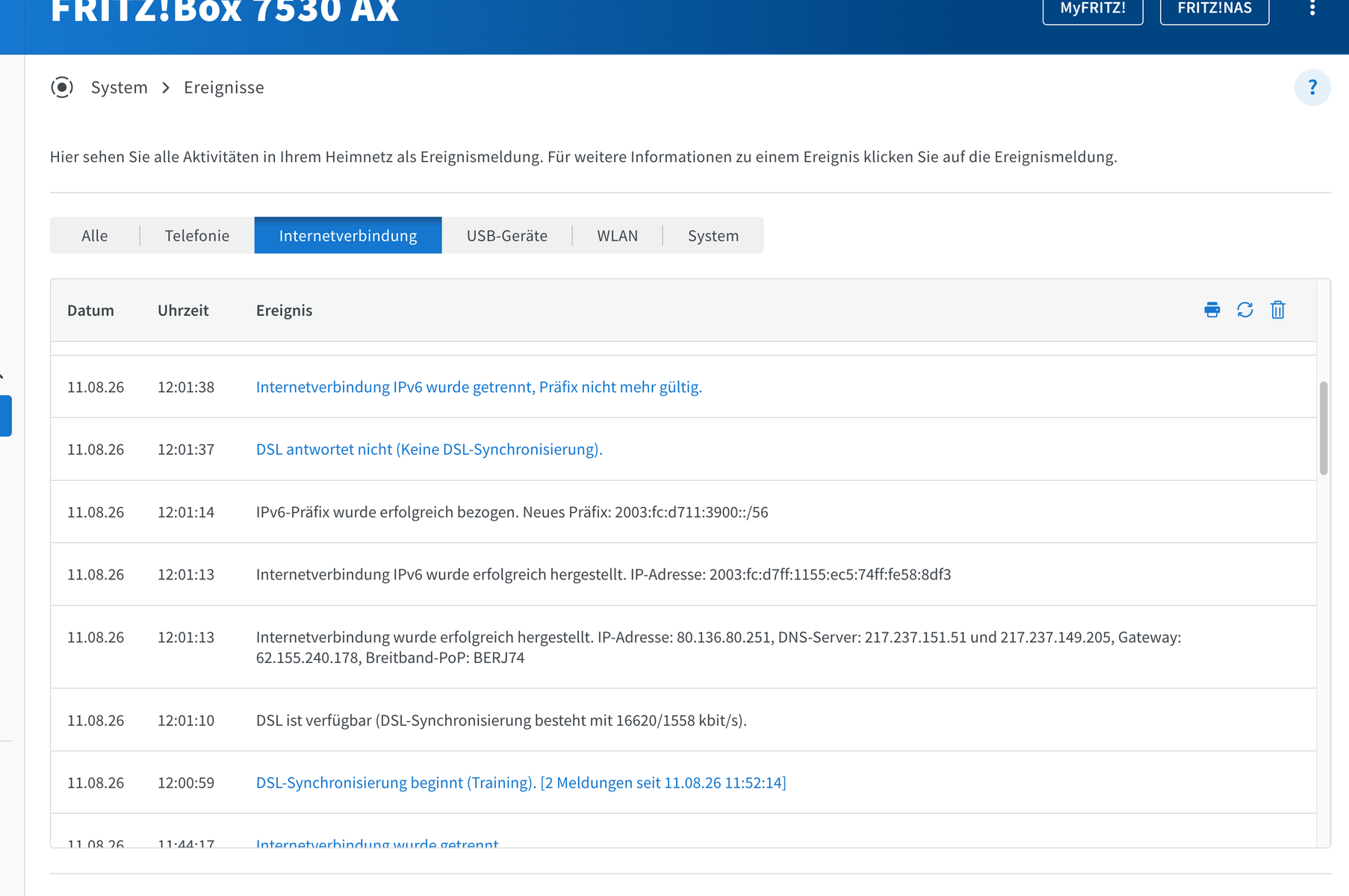Viewport: 1349px width, 896px height.
Task: Open MyFRITZ! page
Action: [1093, 9]
